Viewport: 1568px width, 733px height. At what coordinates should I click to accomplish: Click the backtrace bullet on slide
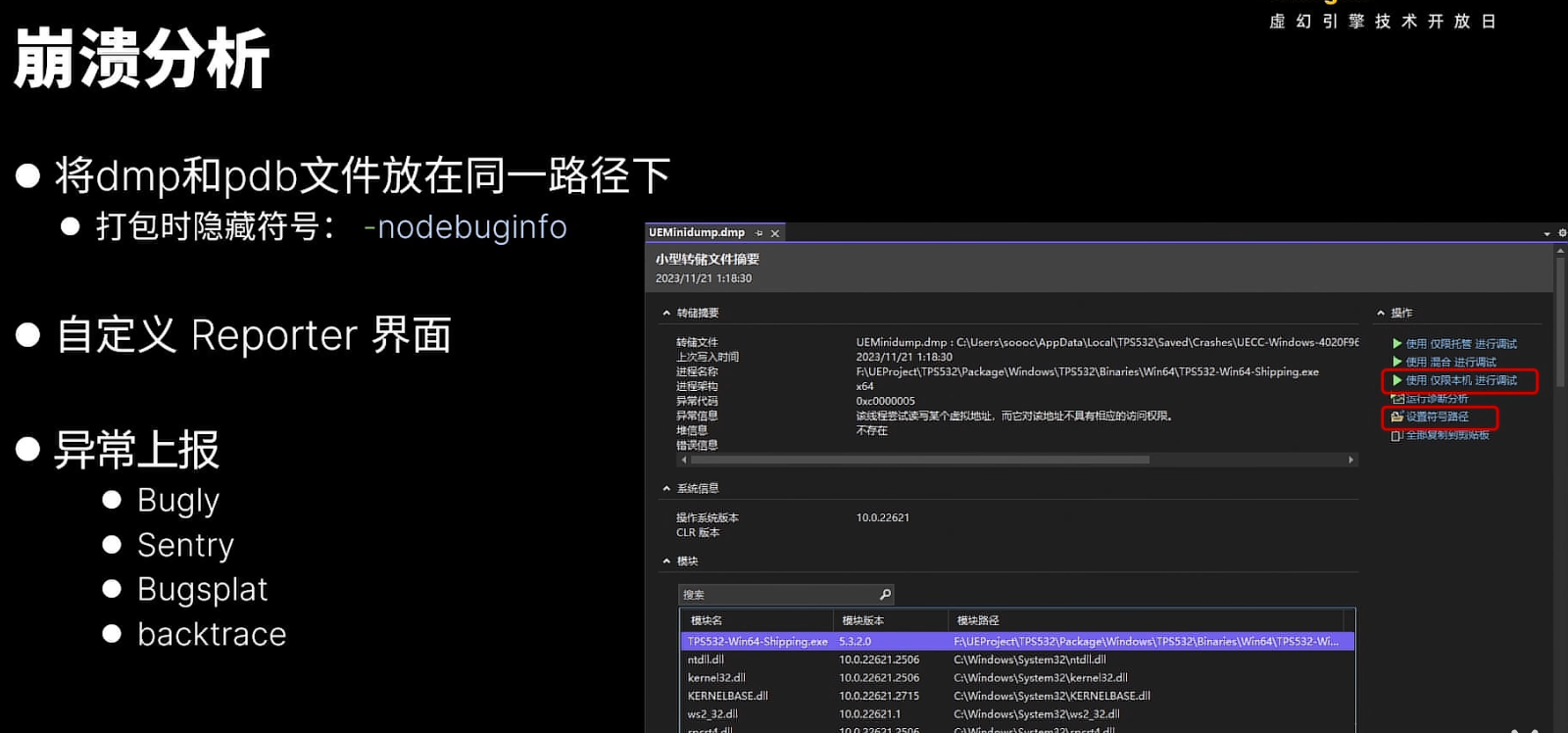point(212,634)
